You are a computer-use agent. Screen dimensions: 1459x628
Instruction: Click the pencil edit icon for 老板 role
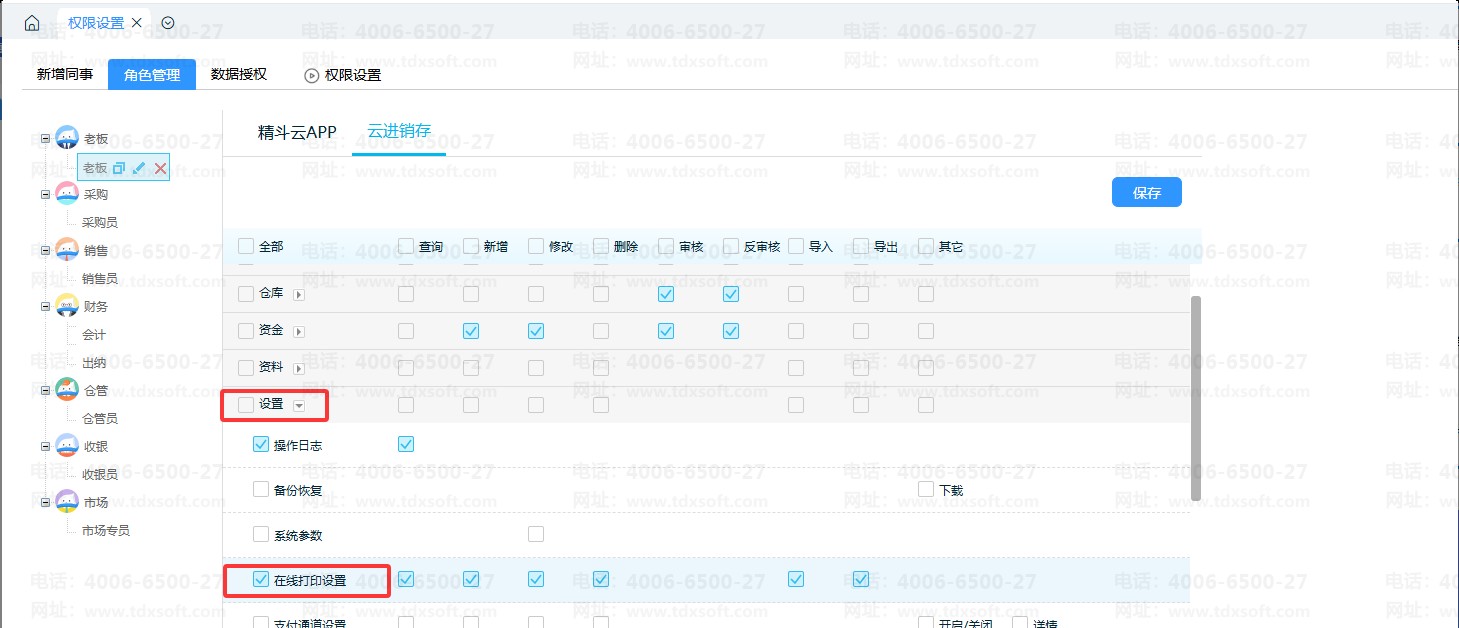[139, 168]
